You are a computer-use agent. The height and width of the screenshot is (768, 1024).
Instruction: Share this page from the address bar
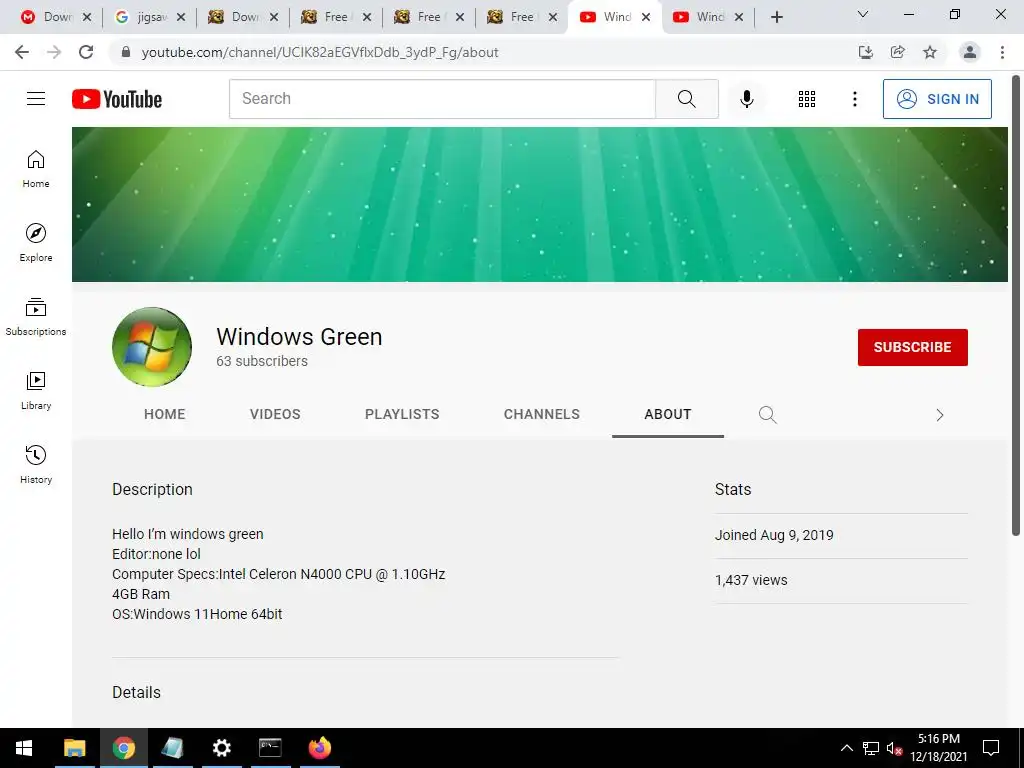[897, 52]
